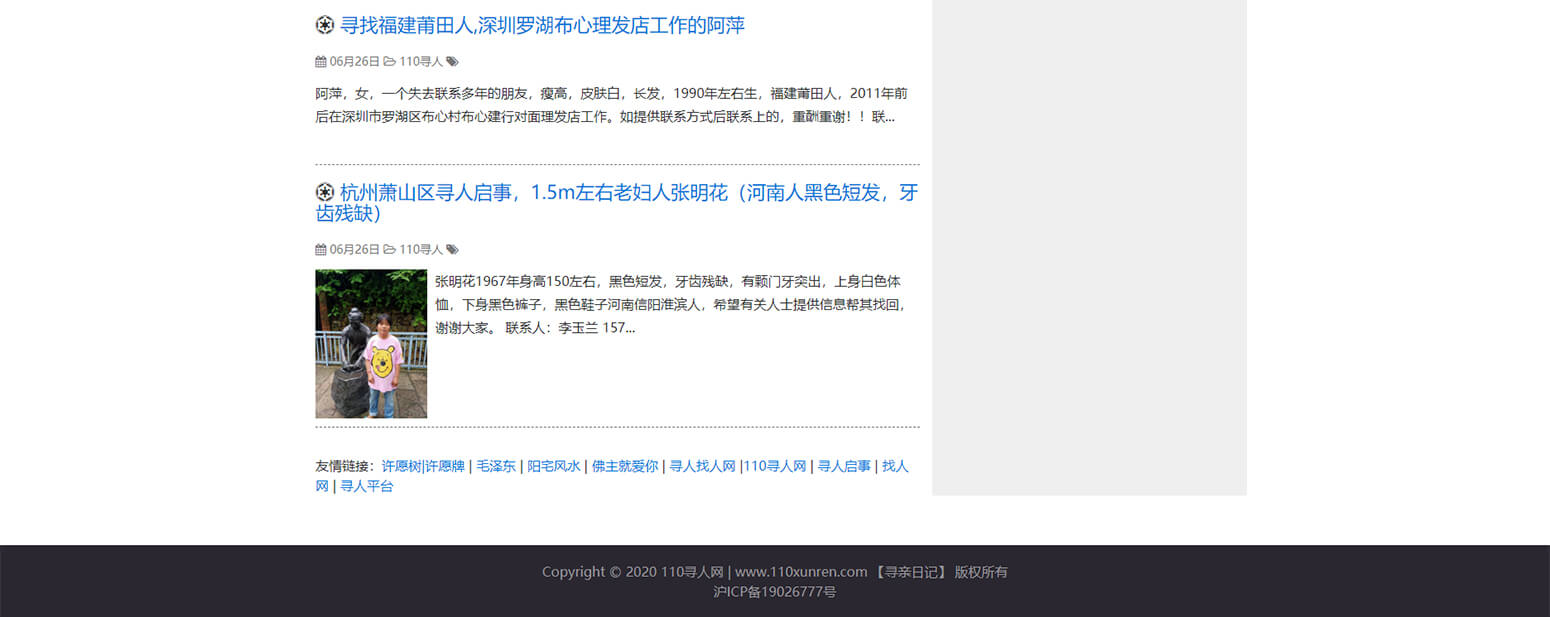
Task: Click the tags icon in the 张明花 post
Action: coord(452,250)
